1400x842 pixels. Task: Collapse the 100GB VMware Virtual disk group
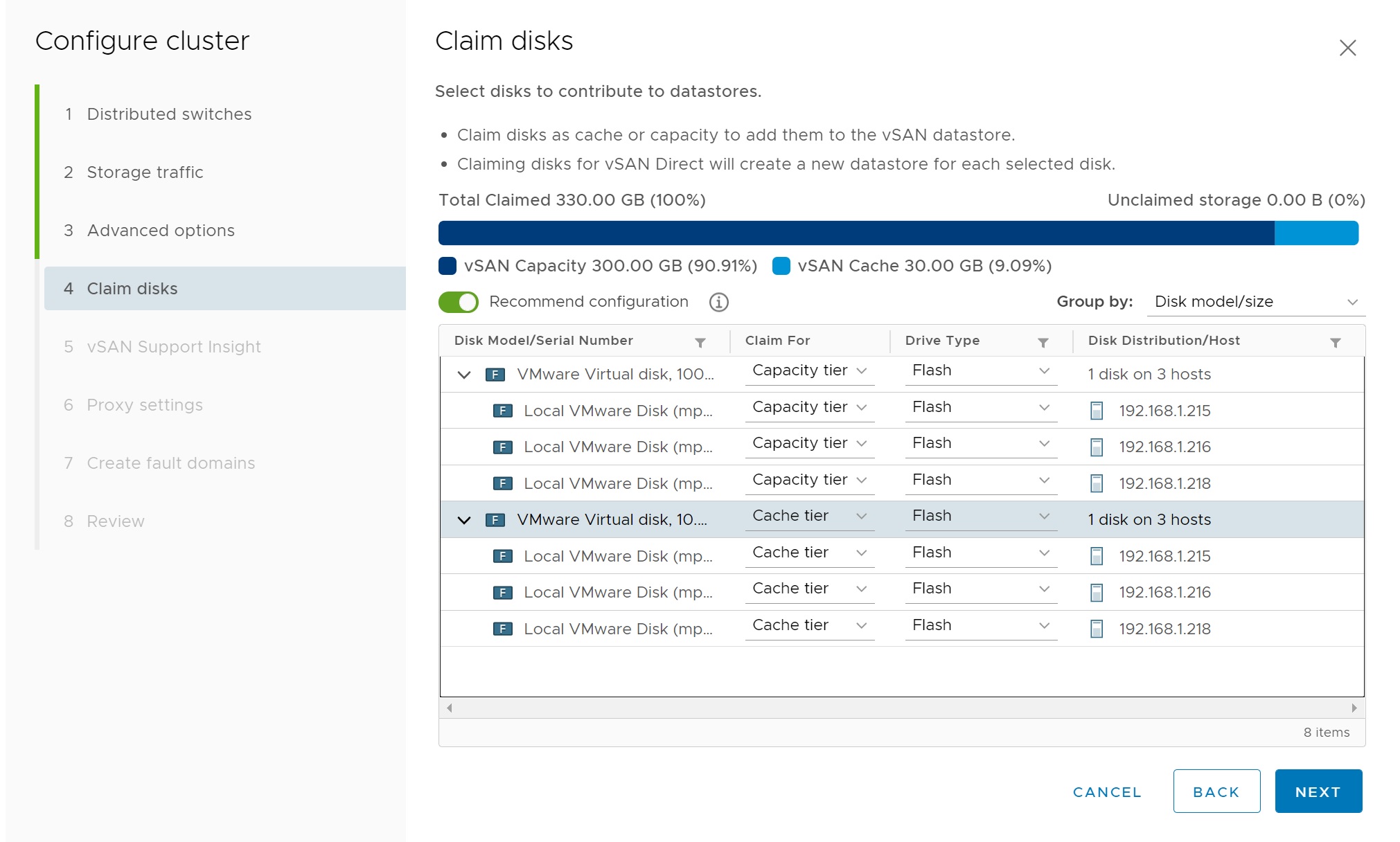464,375
